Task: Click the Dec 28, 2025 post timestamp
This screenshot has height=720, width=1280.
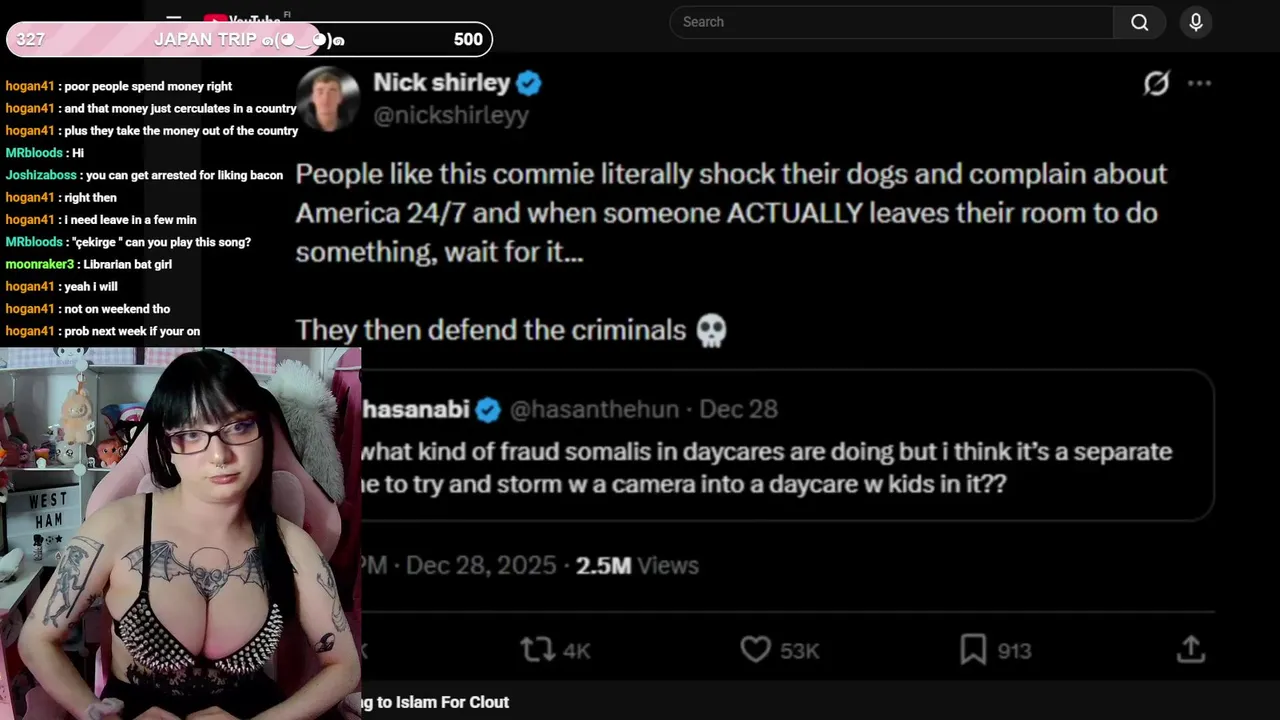Action: tap(481, 565)
